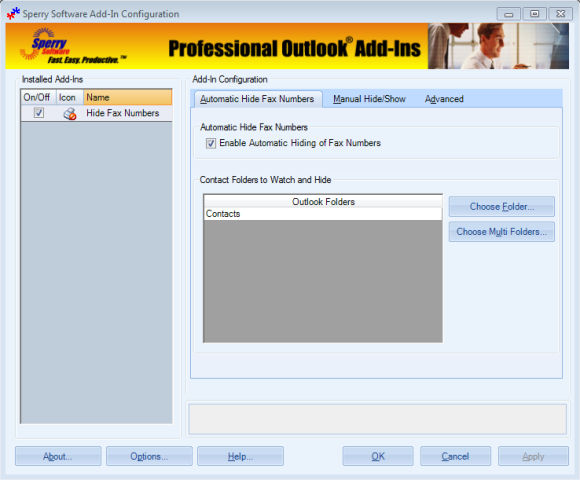Click the Apply button
Screen dimensions: 580x480
[x=533, y=456]
